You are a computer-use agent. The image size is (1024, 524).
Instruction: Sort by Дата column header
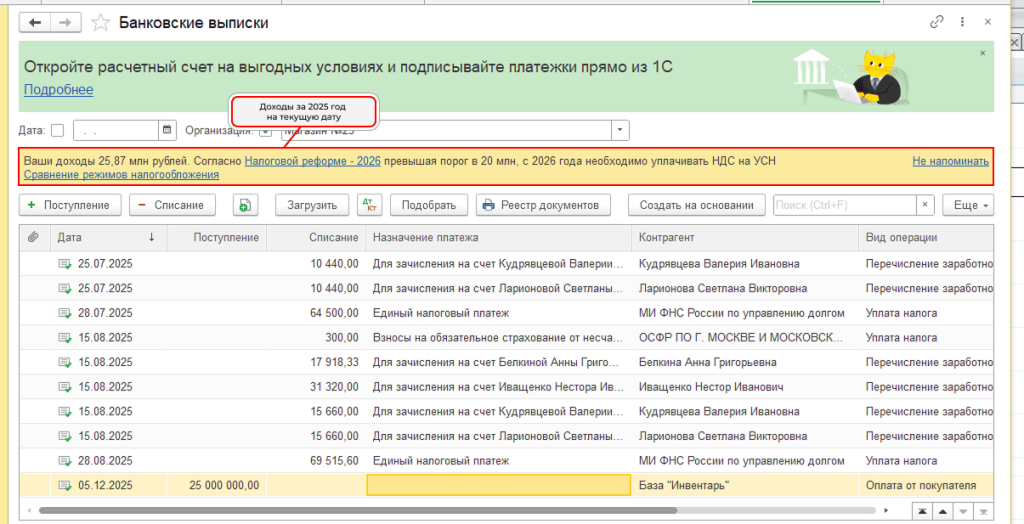[108, 238]
